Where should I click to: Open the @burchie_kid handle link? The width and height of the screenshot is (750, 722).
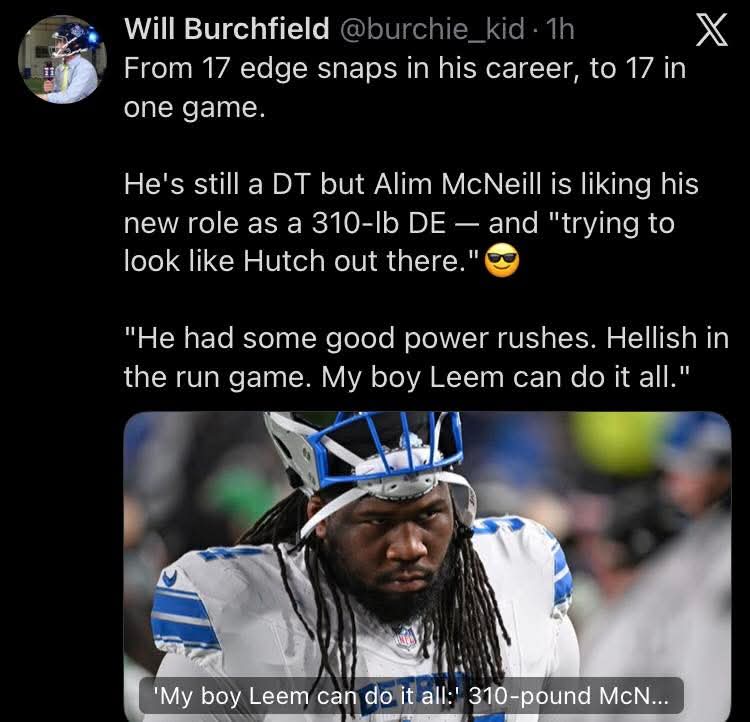tap(432, 29)
